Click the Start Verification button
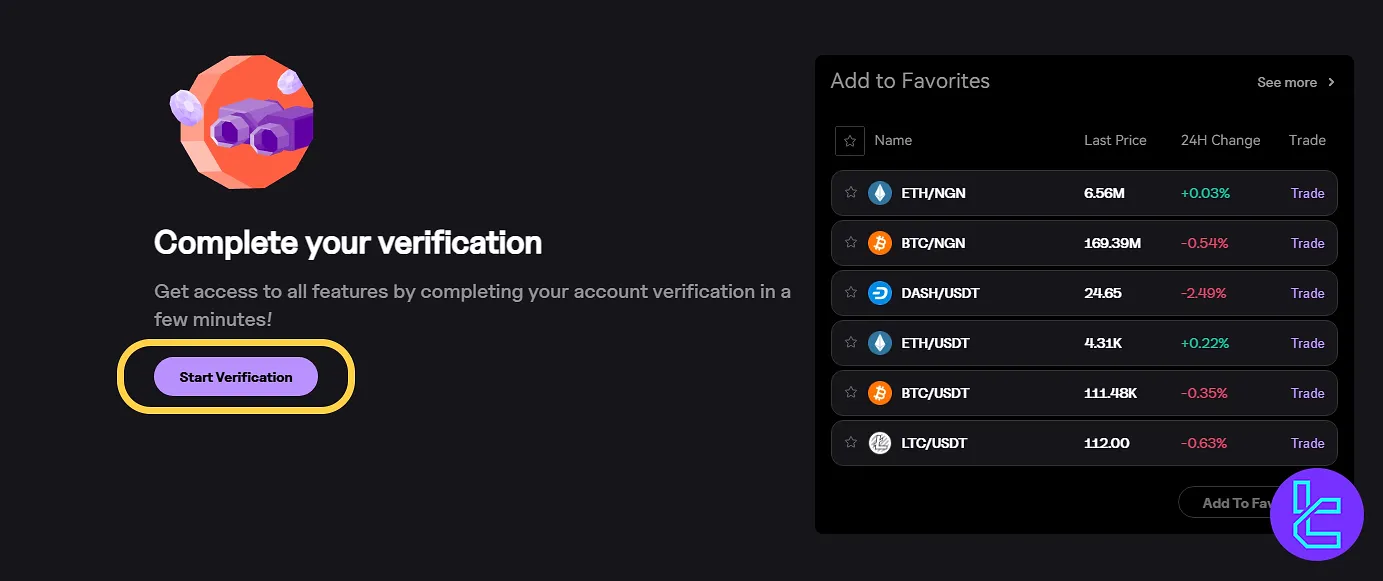This screenshot has height=581, width=1383. pyautogui.click(x=235, y=376)
